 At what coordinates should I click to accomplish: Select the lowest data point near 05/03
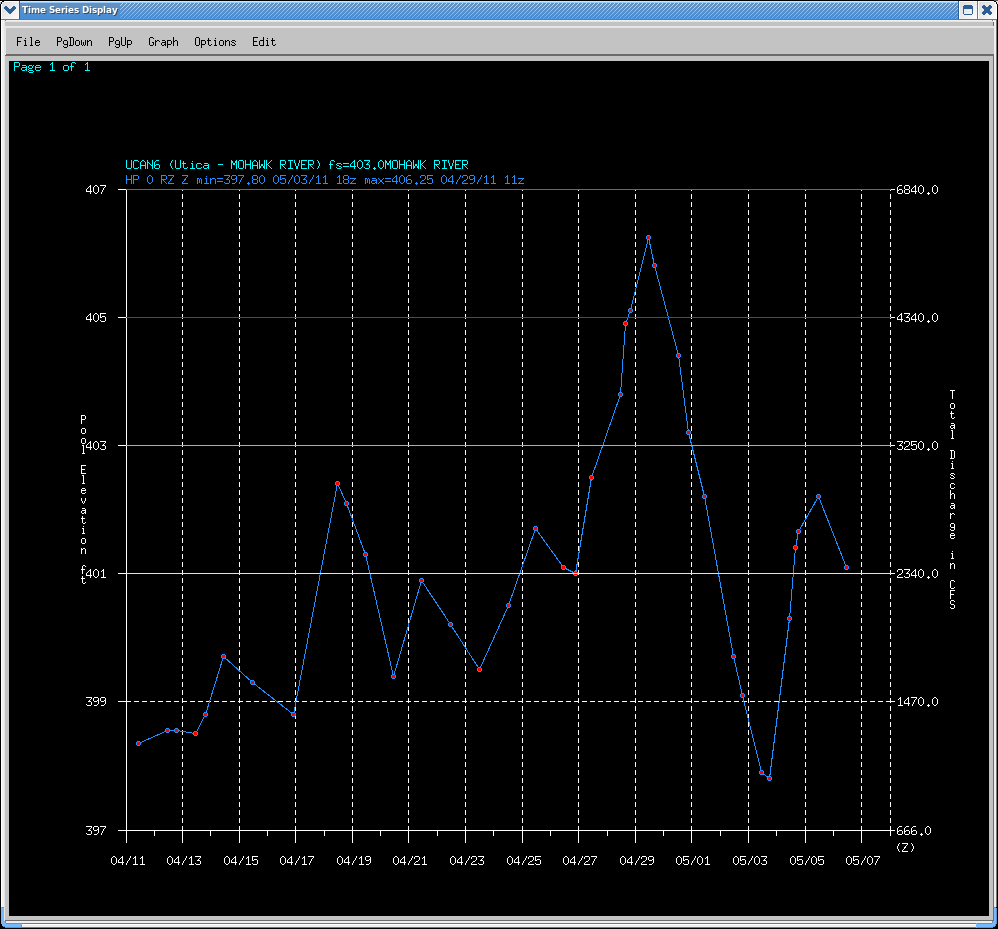pos(770,778)
